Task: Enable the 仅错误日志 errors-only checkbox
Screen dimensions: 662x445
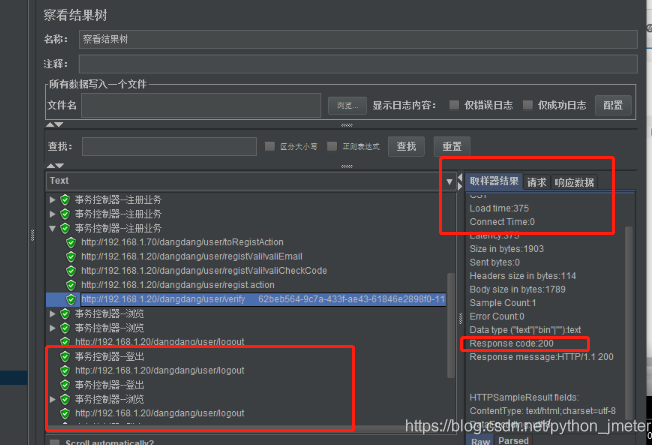Action: point(454,105)
